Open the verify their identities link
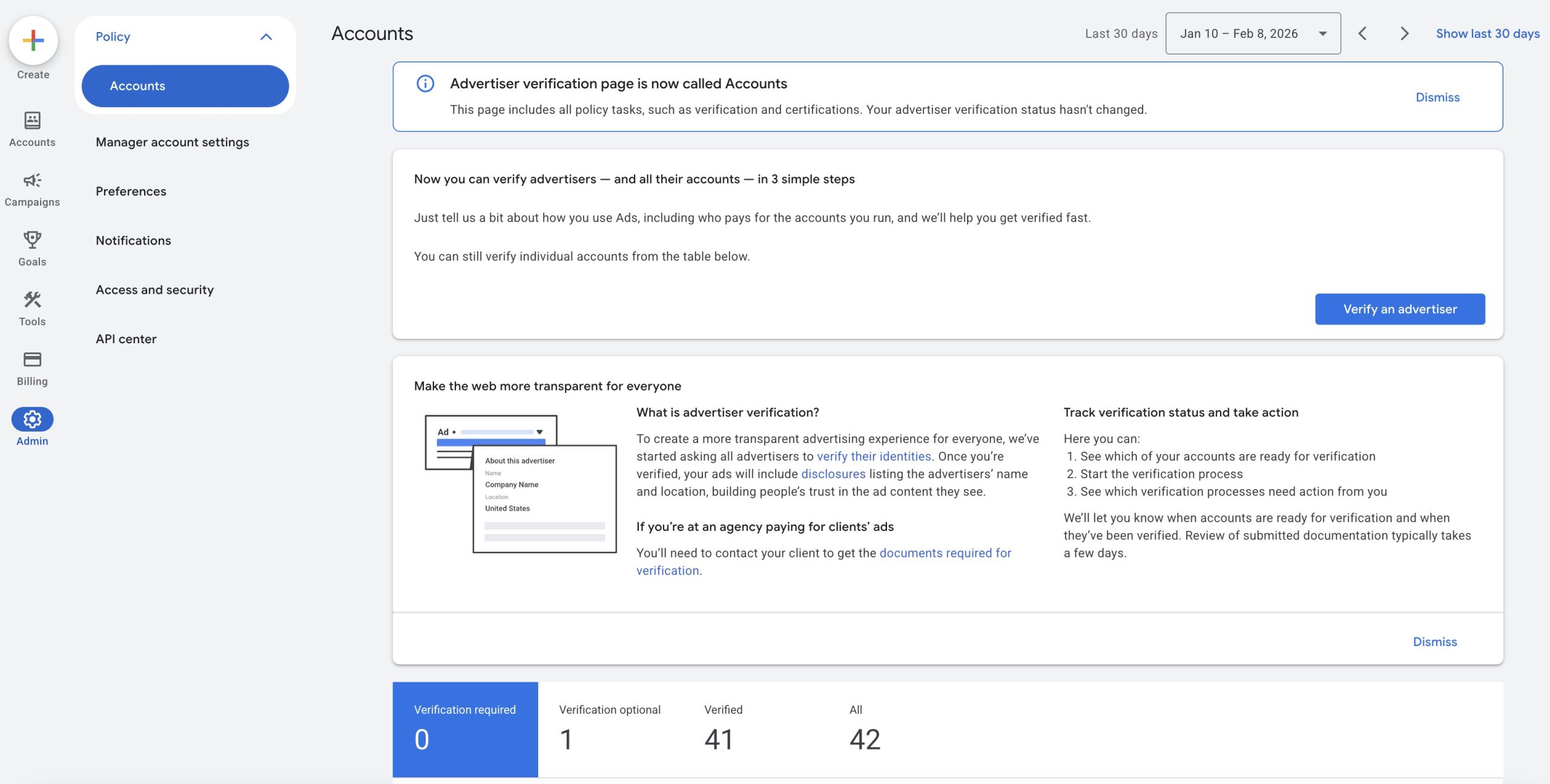This screenshot has height=784, width=1550. click(x=874, y=456)
